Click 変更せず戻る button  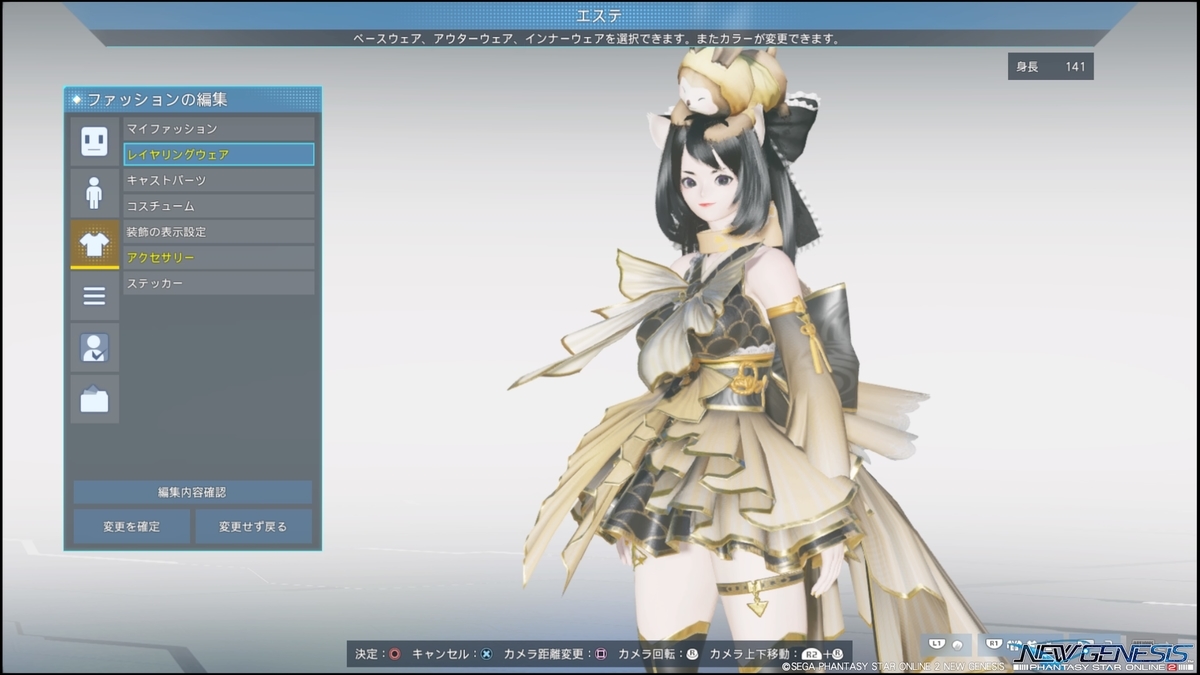pos(253,526)
